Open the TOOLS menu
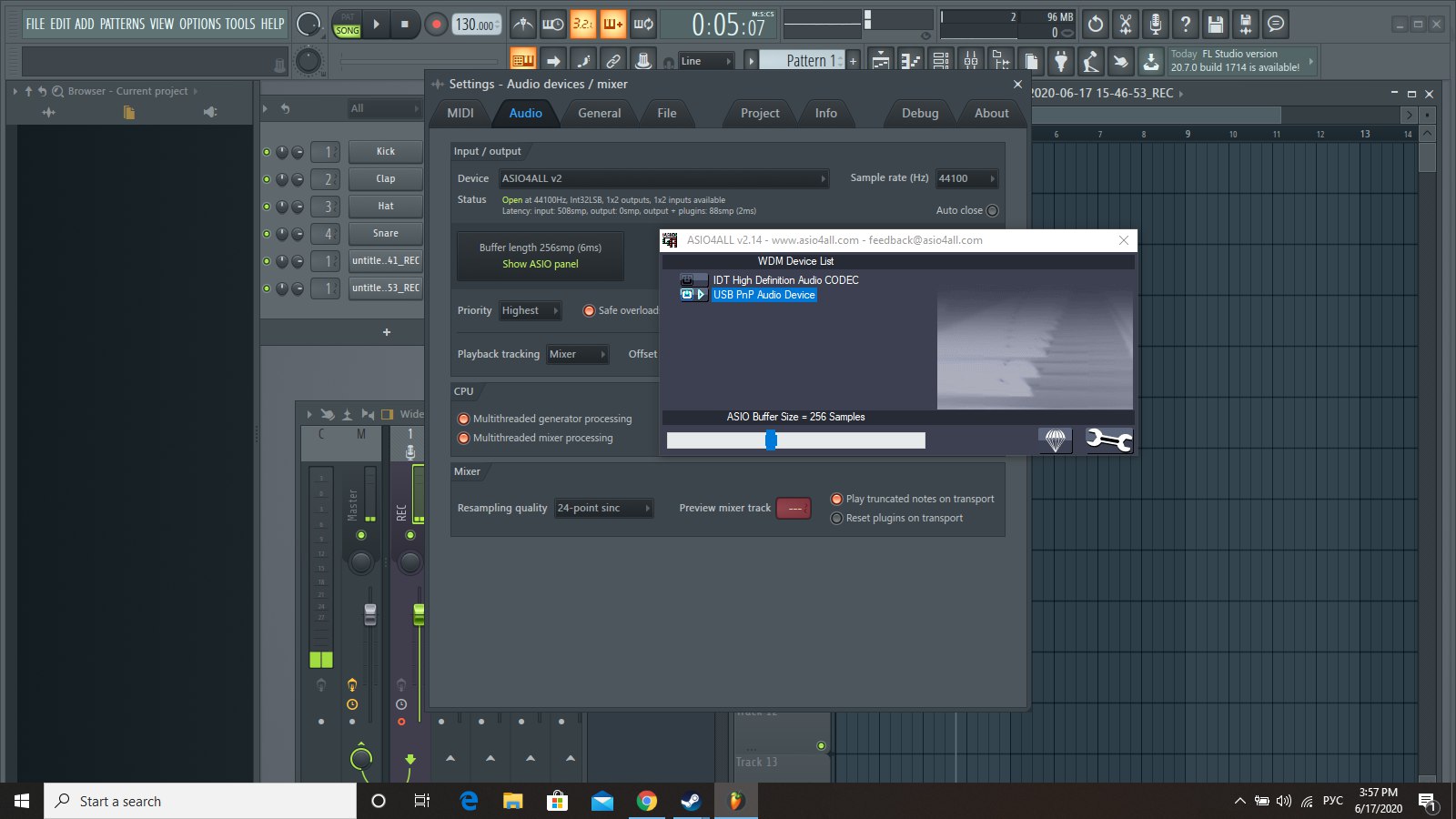This screenshot has width=1456, height=819. pos(240,24)
